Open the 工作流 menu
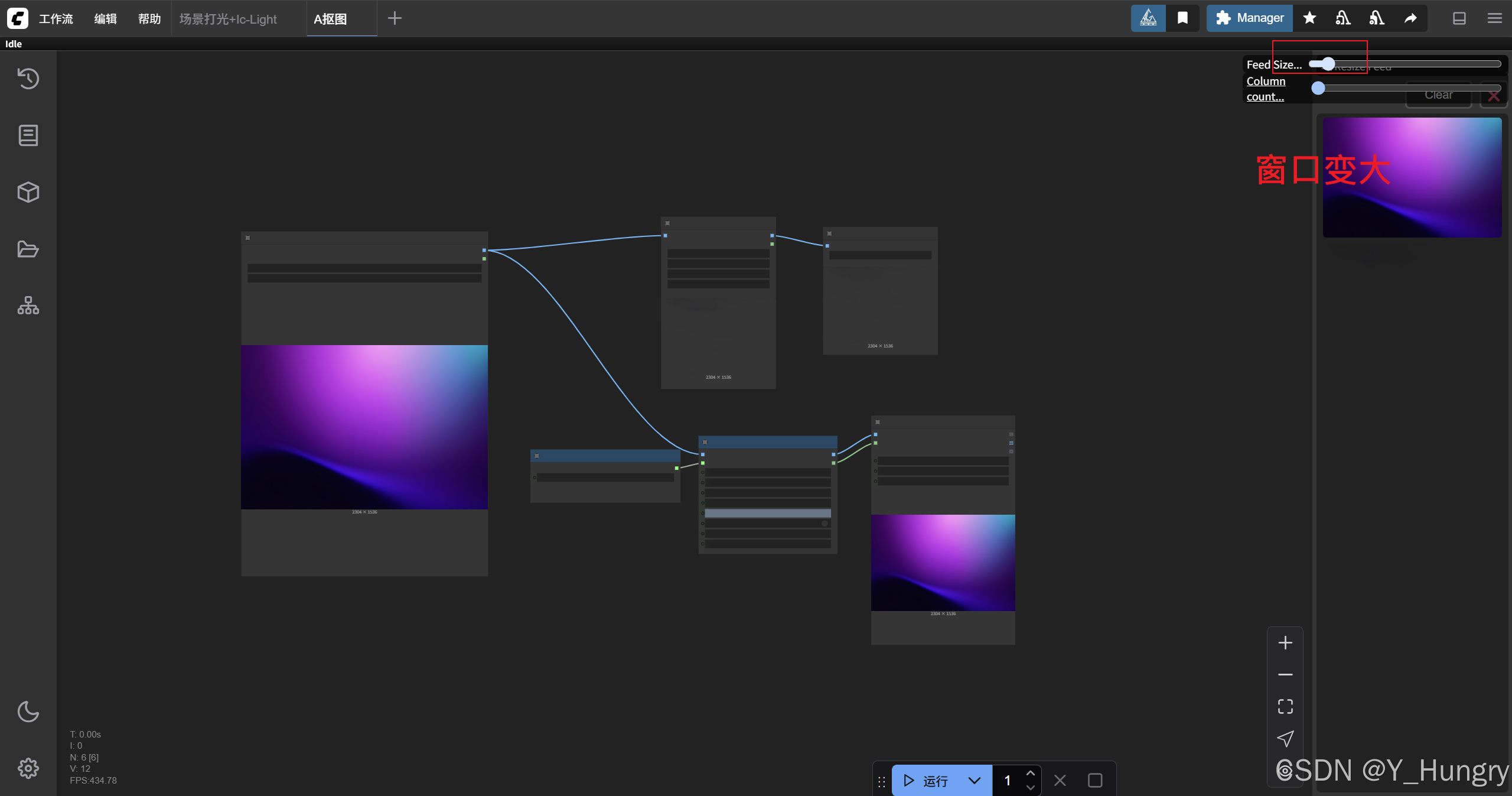Image resolution: width=1512 pixels, height=796 pixels. pos(56,19)
